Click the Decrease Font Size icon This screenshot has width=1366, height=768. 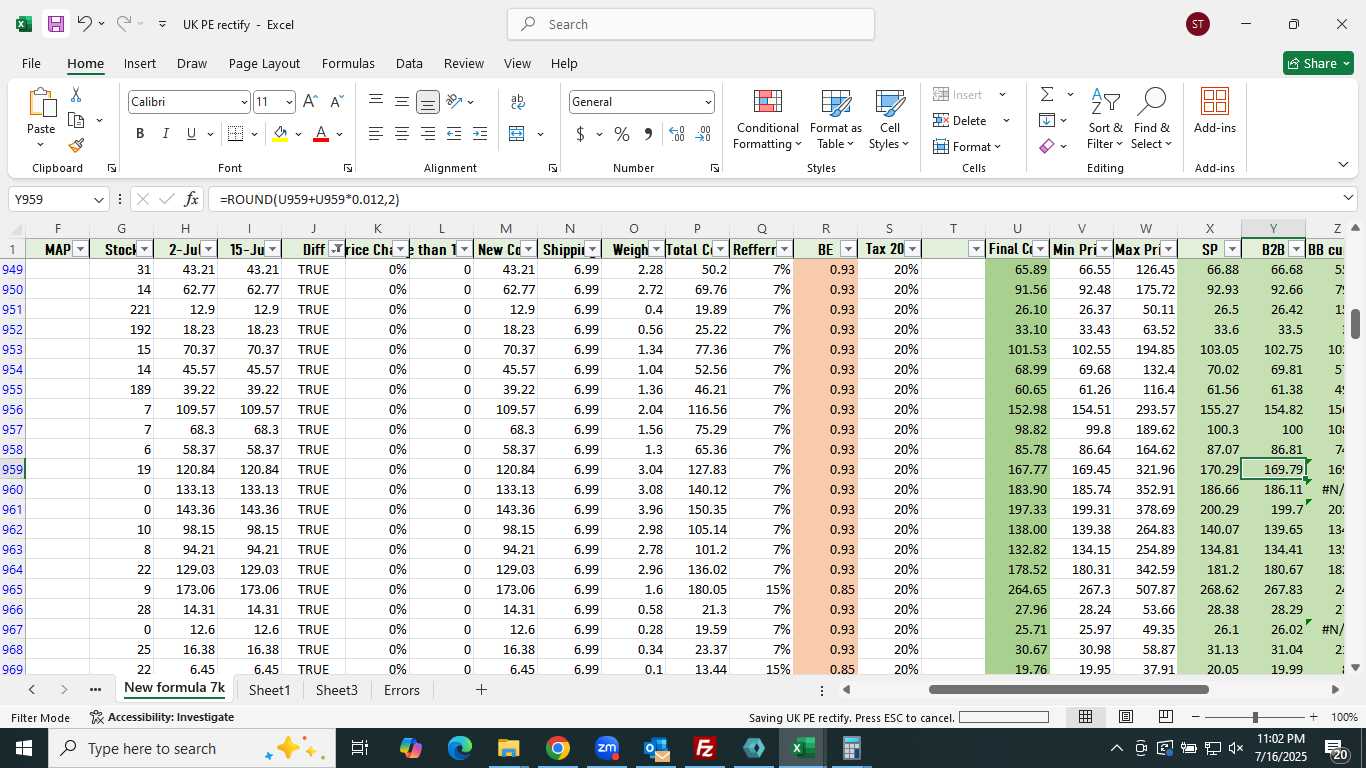(x=336, y=101)
